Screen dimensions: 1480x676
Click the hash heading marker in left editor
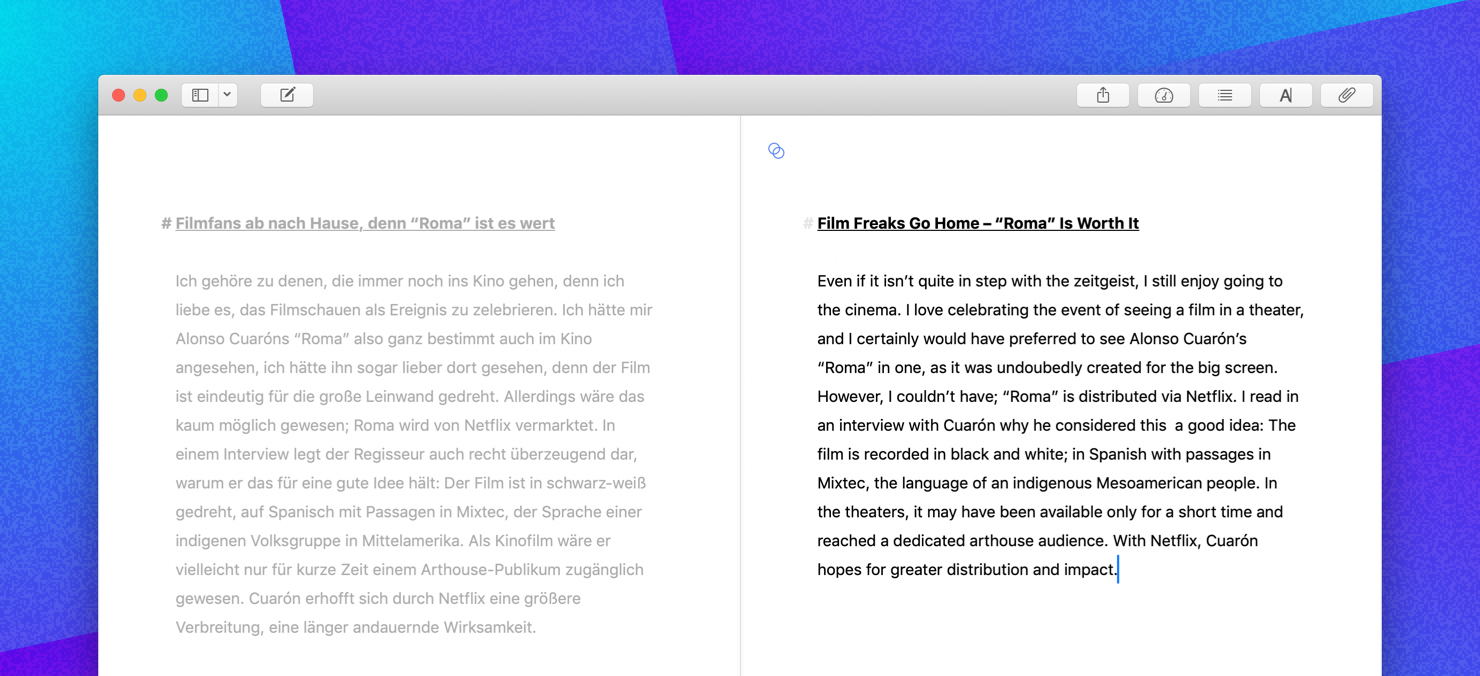[166, 223]
